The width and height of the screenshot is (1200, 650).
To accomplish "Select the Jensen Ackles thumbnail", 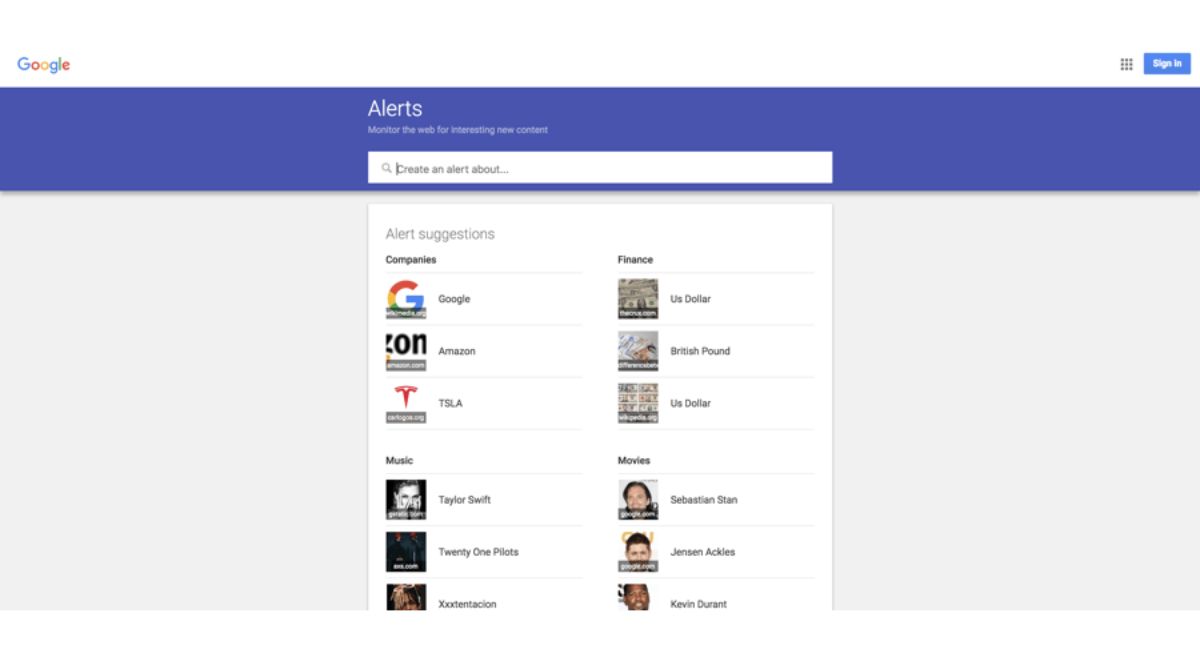I will [638, 552].
